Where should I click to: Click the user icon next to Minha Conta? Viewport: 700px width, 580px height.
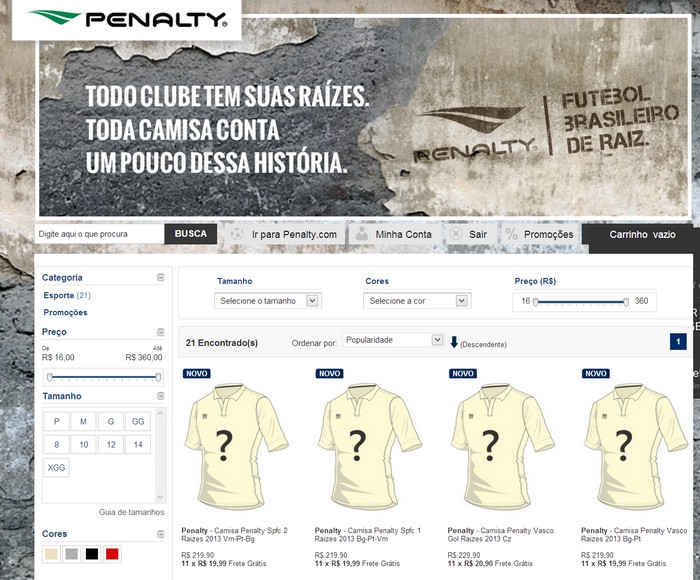click(362, 234)
